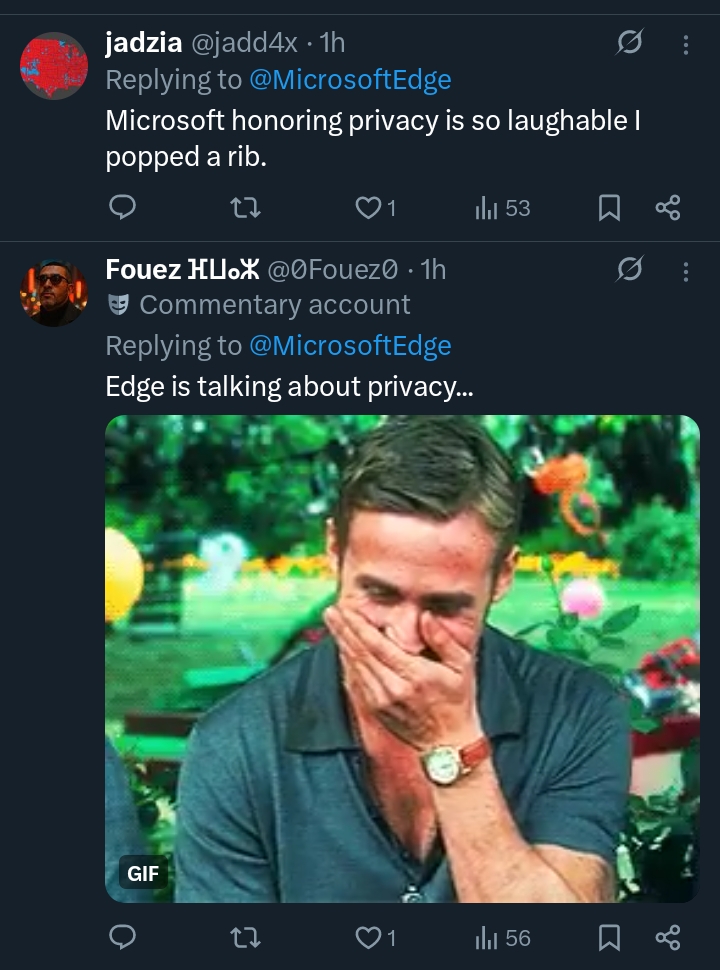Open @MicrosoftEdge profile from Fouez's reply
Screen dimensions: 720x970
click(x=350, y=344)
